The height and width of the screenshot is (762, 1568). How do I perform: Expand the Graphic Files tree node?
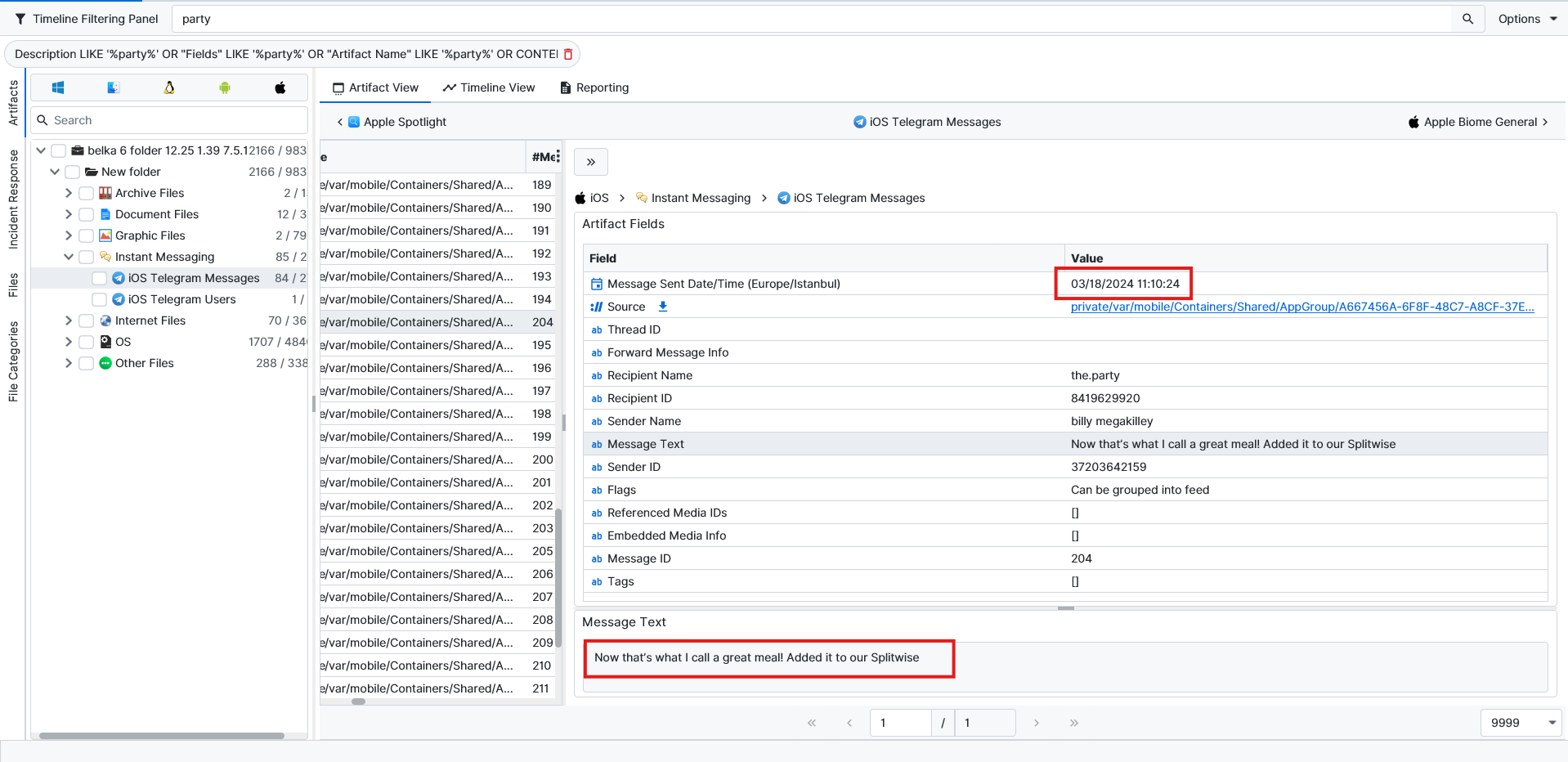tap(69, 235)
